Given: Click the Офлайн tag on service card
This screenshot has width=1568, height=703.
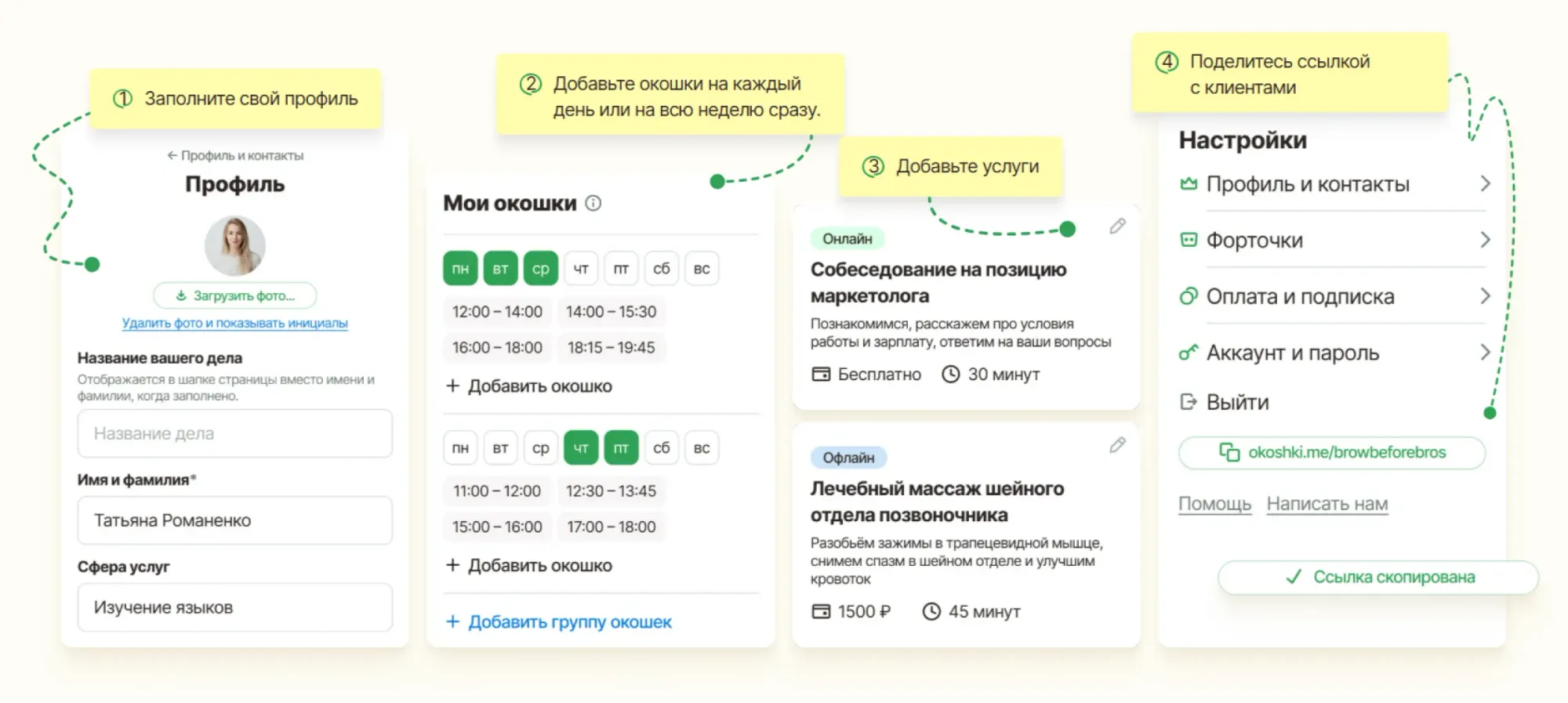Looking at the screenshot, I should tap(848, 457).
